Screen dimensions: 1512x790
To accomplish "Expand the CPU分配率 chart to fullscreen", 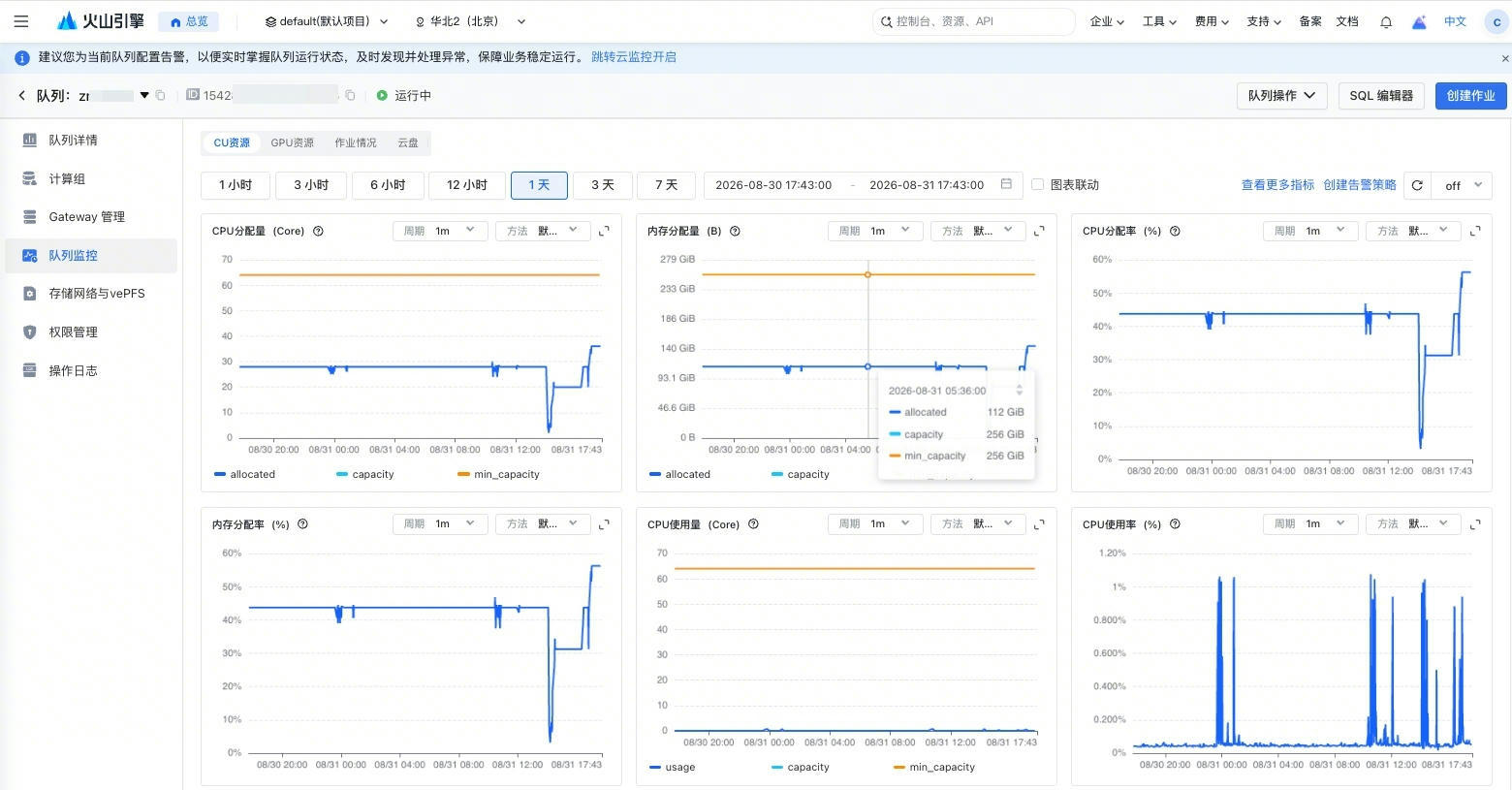I will pyautogui.click(x=1475, y=231).
